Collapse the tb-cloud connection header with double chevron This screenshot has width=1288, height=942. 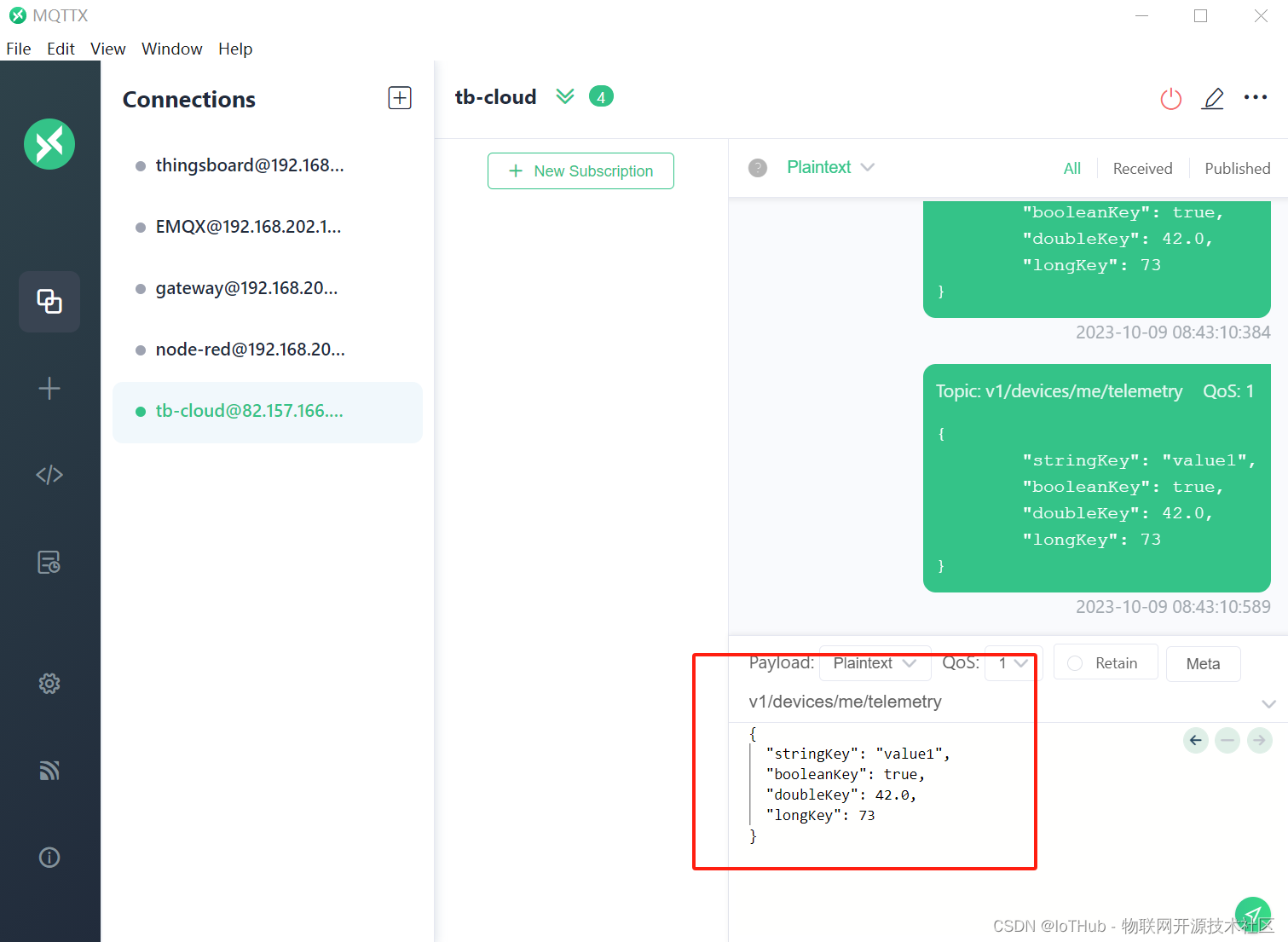pyautogui.click(x=565, y=96)
